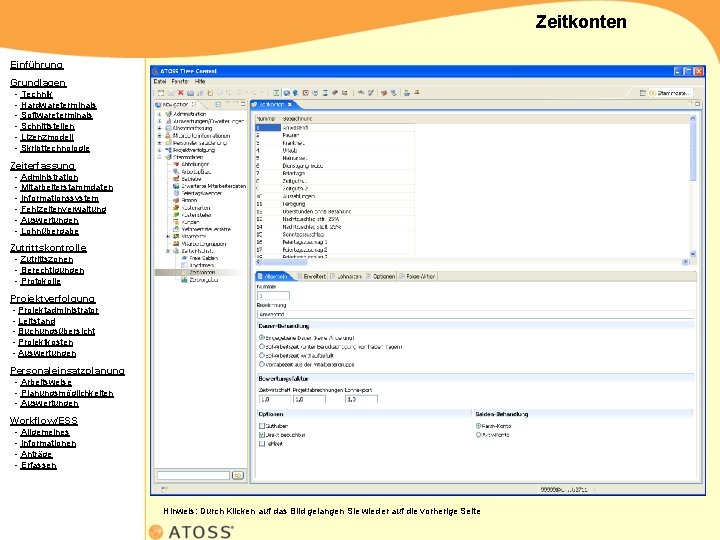Click the Mitarbeiterinformationen person icon in tree
Image resolution: width=720 pixels, height=540 pixels.
[168, 135]
